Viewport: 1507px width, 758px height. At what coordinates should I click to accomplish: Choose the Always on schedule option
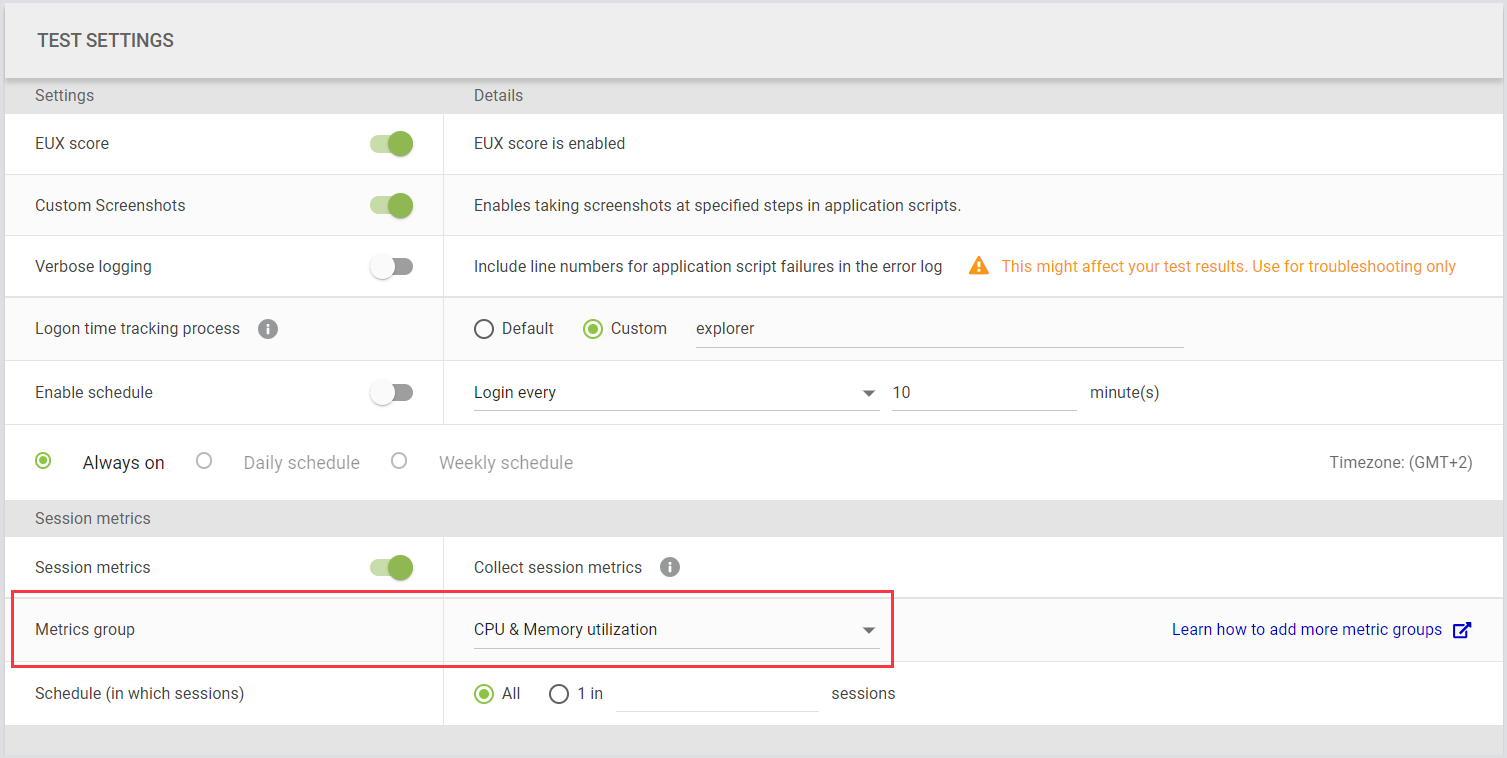(x=43, y=461)
